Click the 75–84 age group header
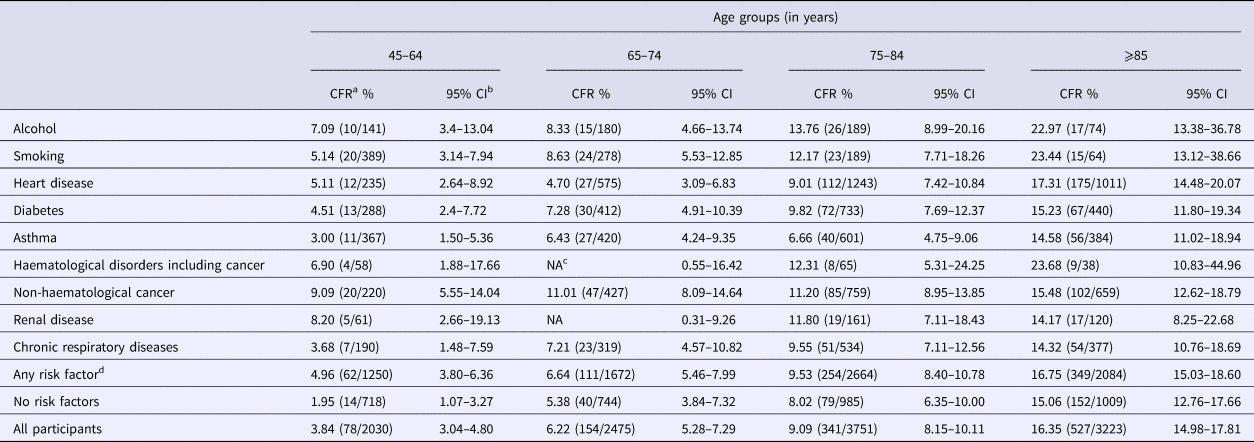 tap(886, 55)
